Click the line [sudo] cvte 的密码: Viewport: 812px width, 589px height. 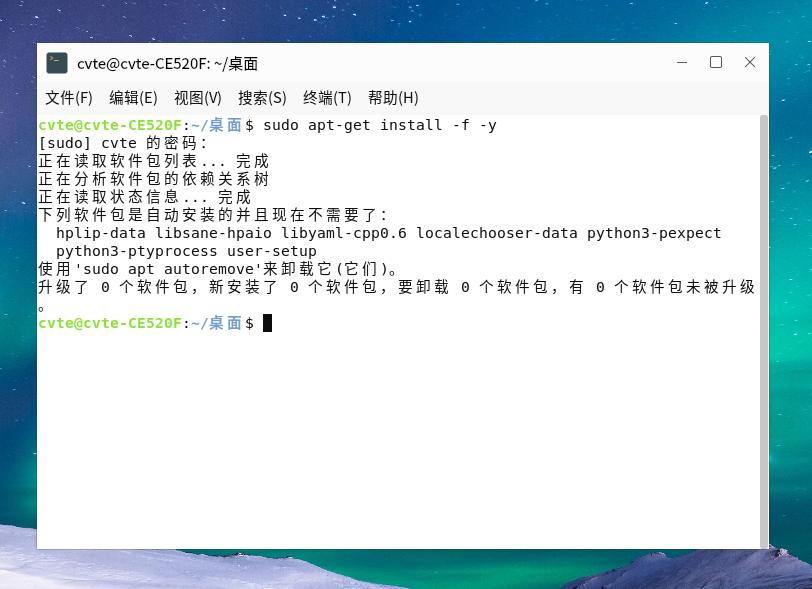tap(123, 143)
